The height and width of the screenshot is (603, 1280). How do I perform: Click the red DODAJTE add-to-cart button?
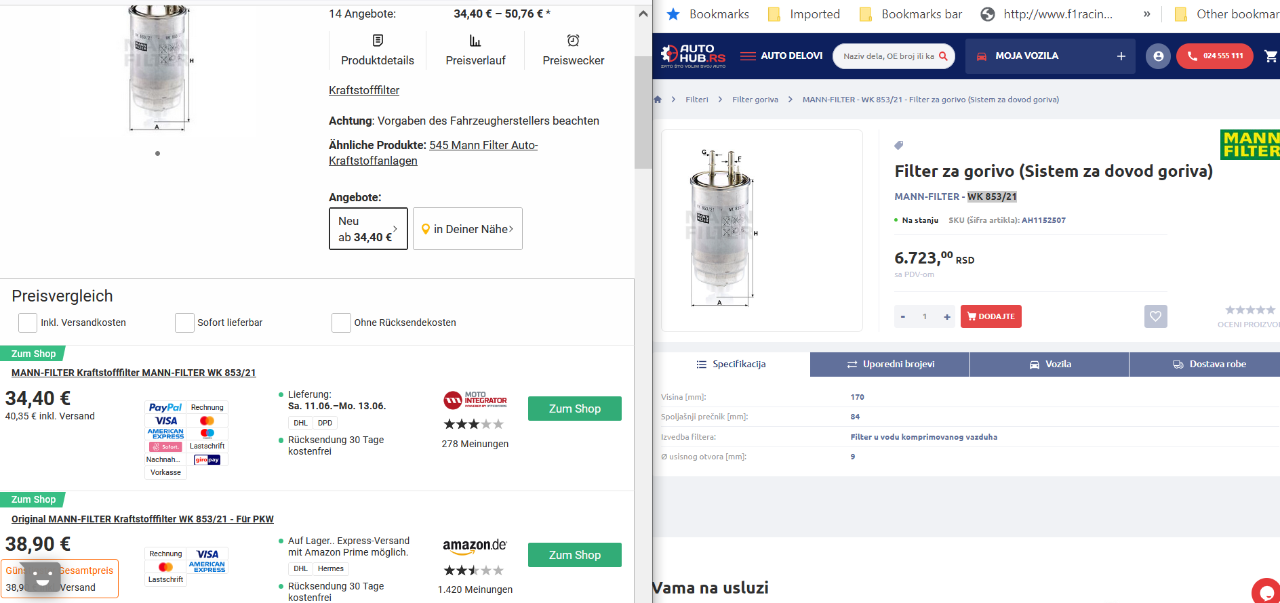[x=991, y=316]
